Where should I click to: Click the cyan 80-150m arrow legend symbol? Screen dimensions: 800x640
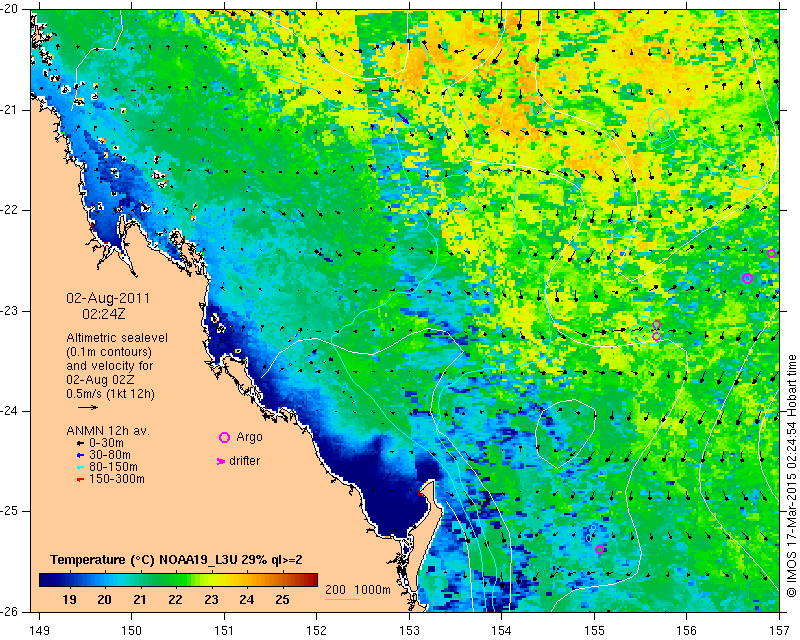click(x=80, y=467)
